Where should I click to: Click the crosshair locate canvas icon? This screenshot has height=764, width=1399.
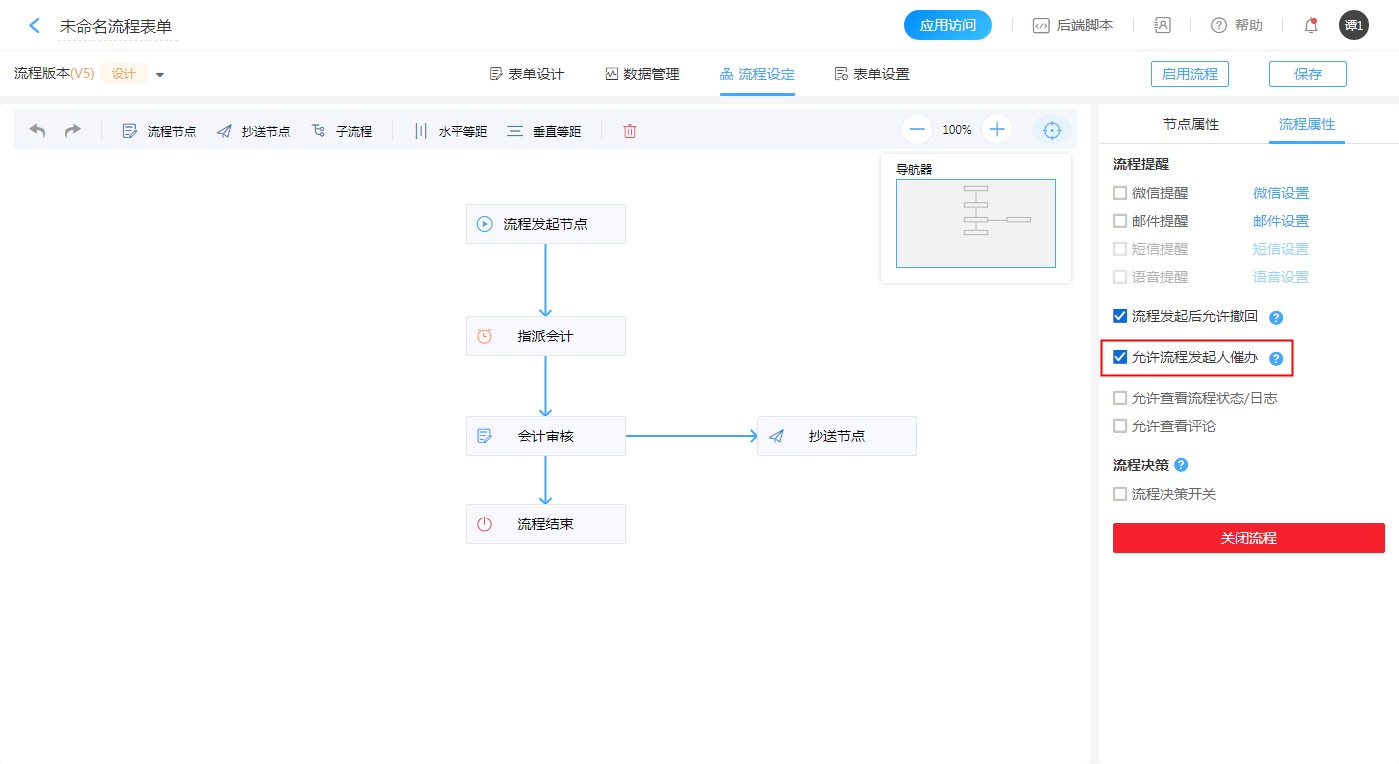tap(1051, 130)
